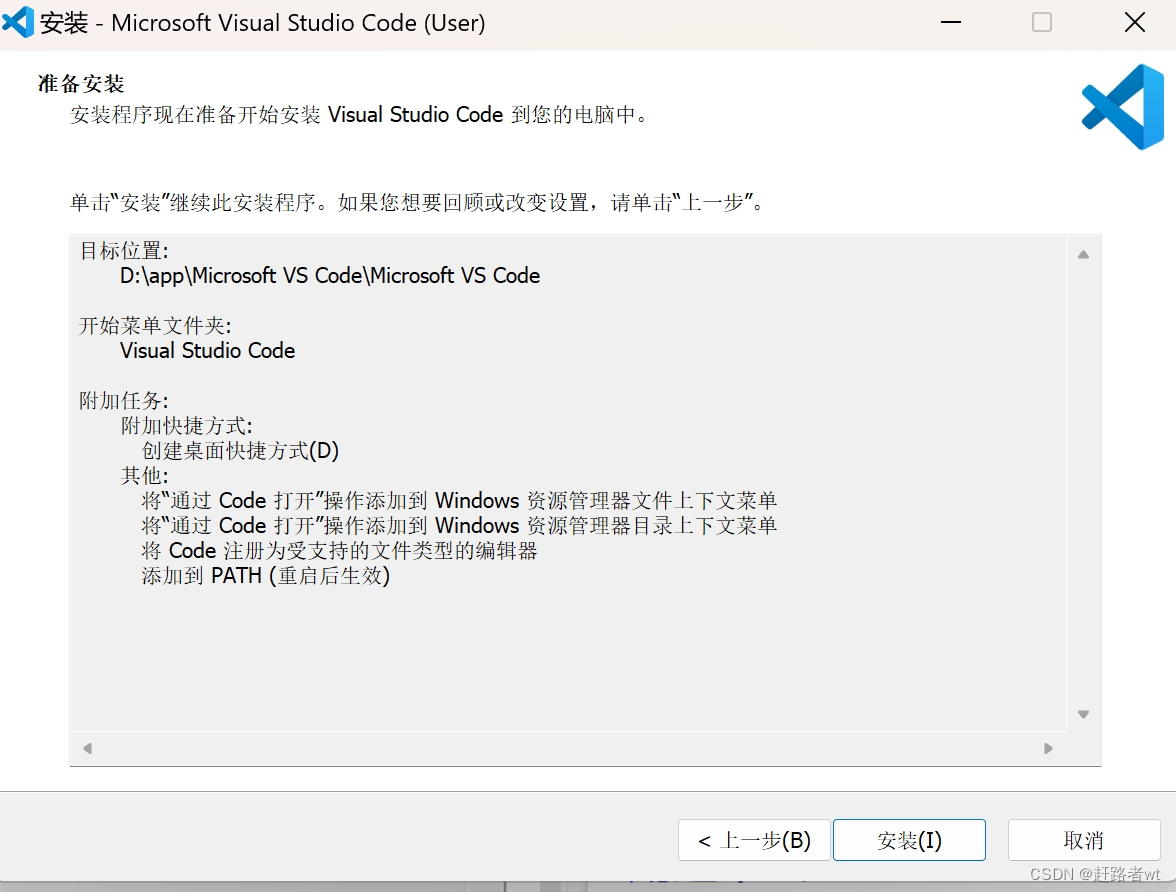
Task: Click the summary box scroll-down arrow
Action: click(1083, 714)
